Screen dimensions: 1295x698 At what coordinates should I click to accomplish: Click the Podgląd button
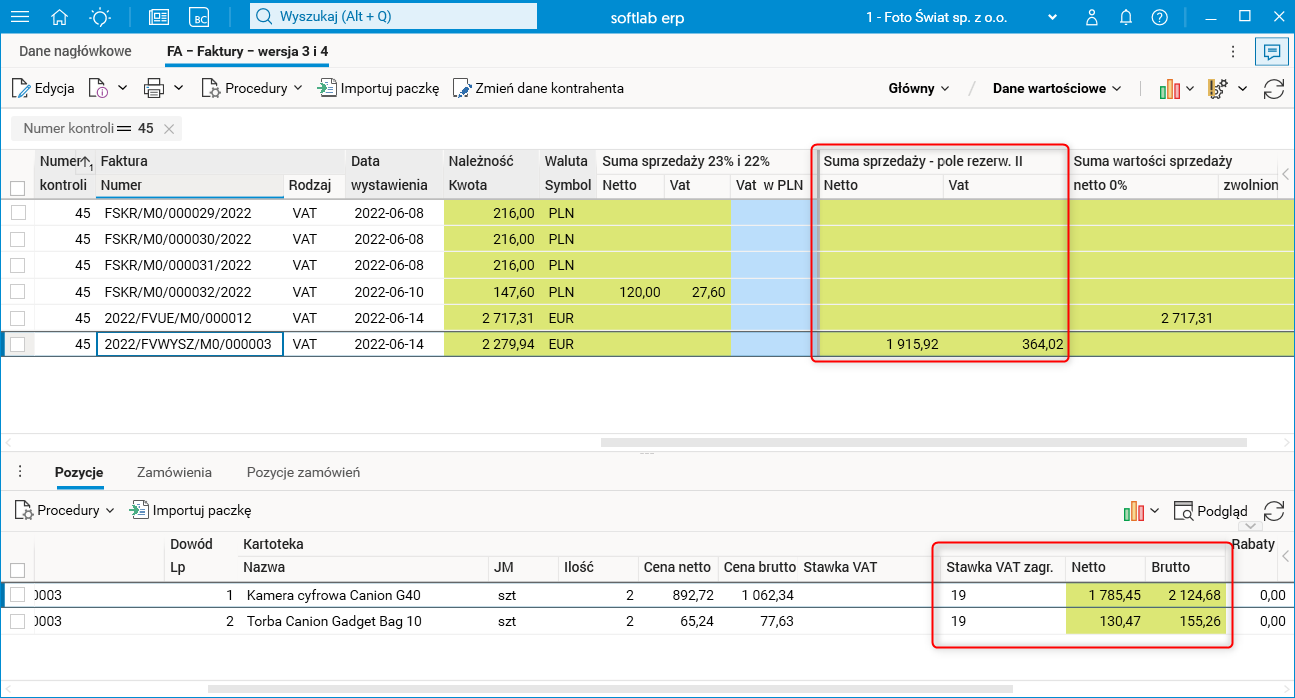coord(1211,511)
